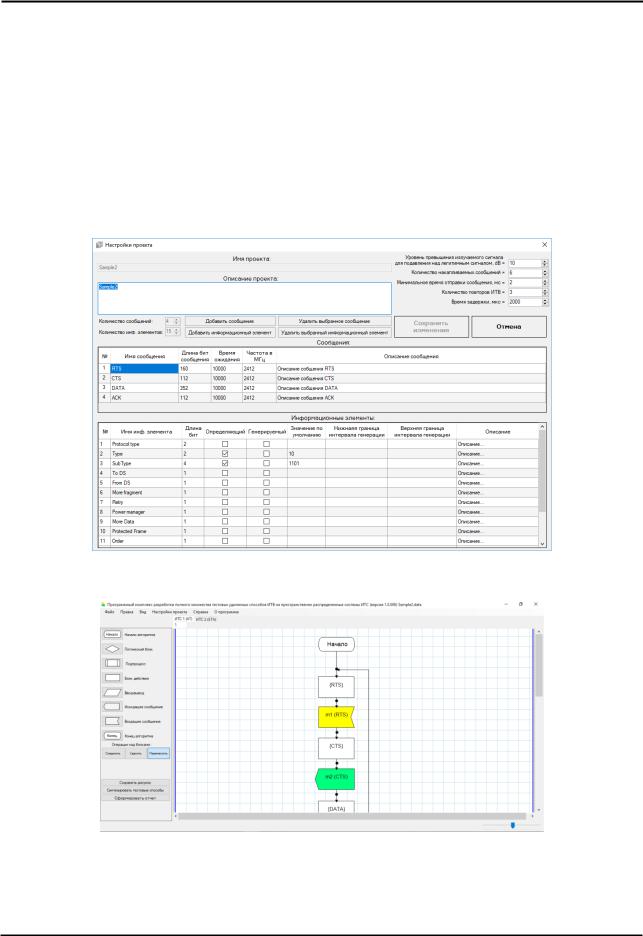The image size is (643, 936).
Task: Open the 'Правка' menu
Action: [x=127, y=612]
